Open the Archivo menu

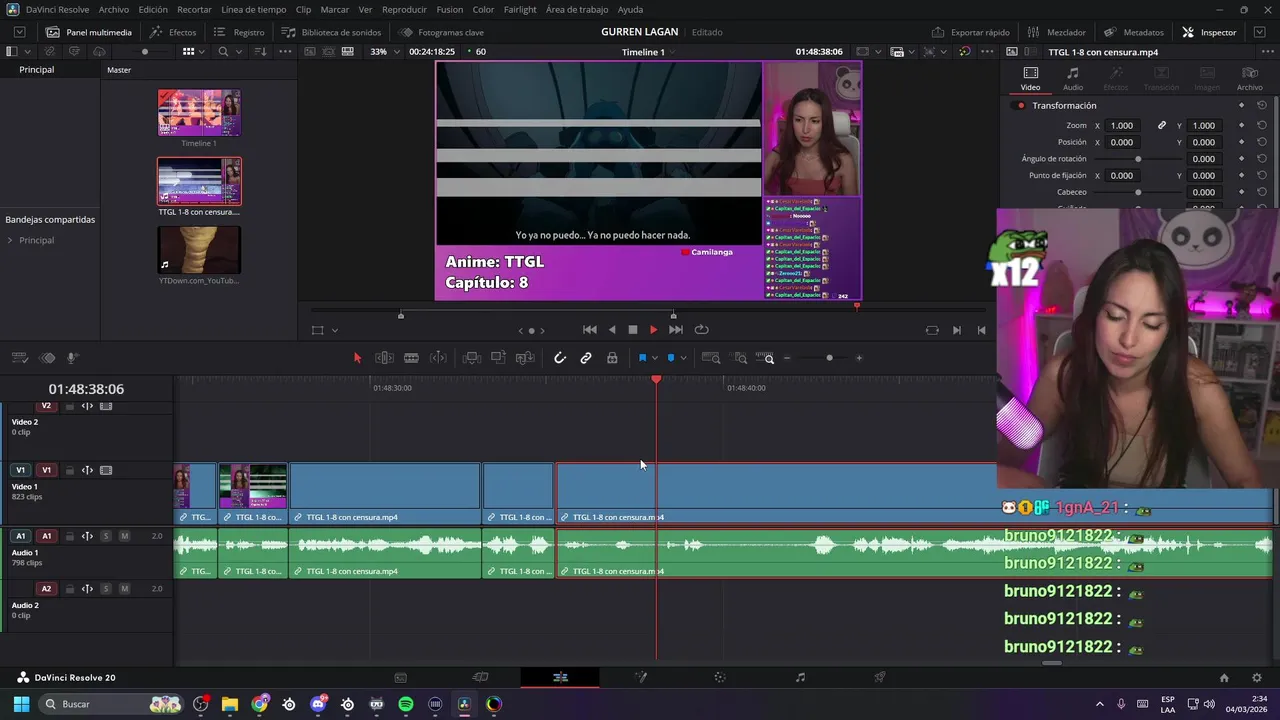click(x=113, y=9)
